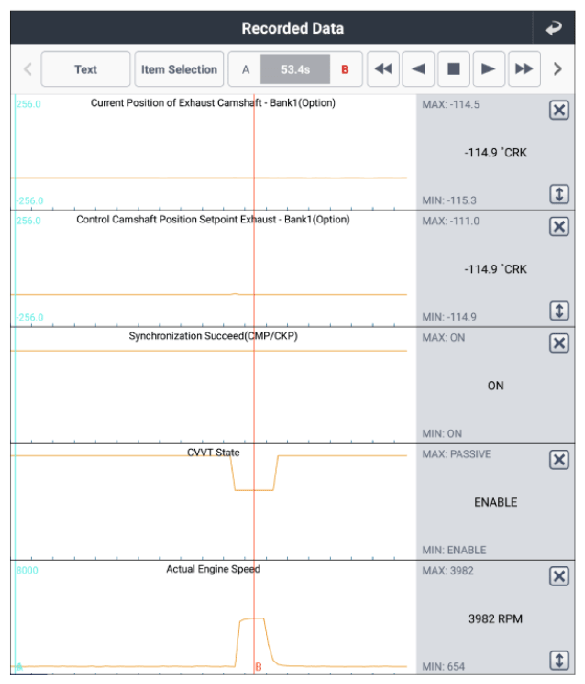Viewport: 585px width, 684px height.
Task: Click MAX: 3982 text
Action: 448,571
